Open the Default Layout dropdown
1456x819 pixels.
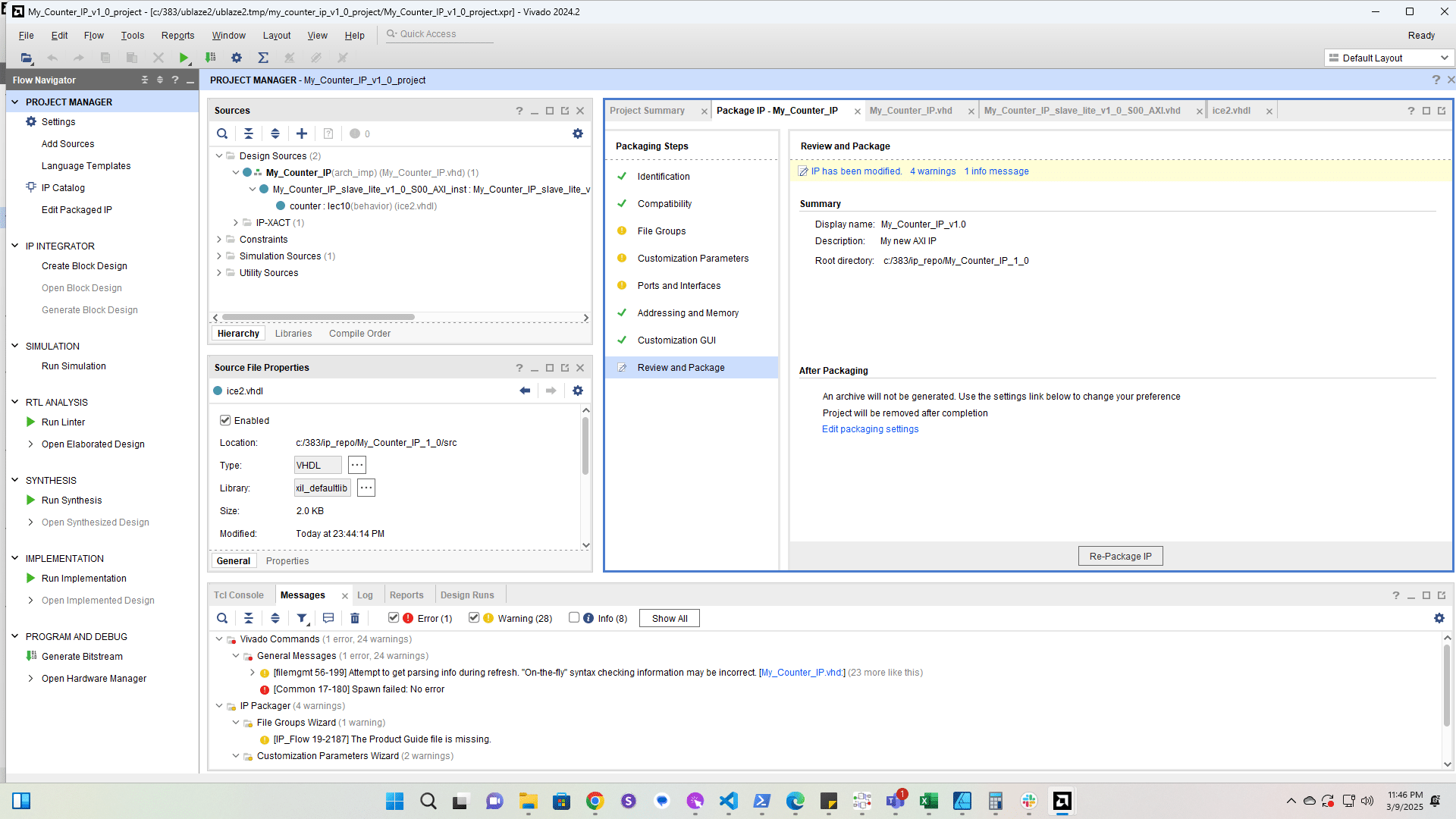point(1389,58)
